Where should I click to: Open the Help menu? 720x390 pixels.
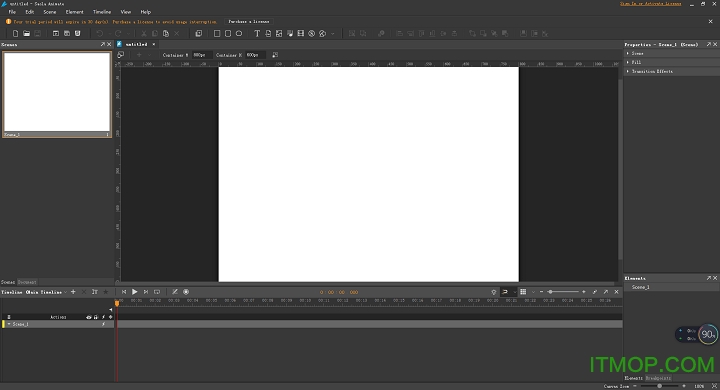pyautogui.click(x=146, y=12)
